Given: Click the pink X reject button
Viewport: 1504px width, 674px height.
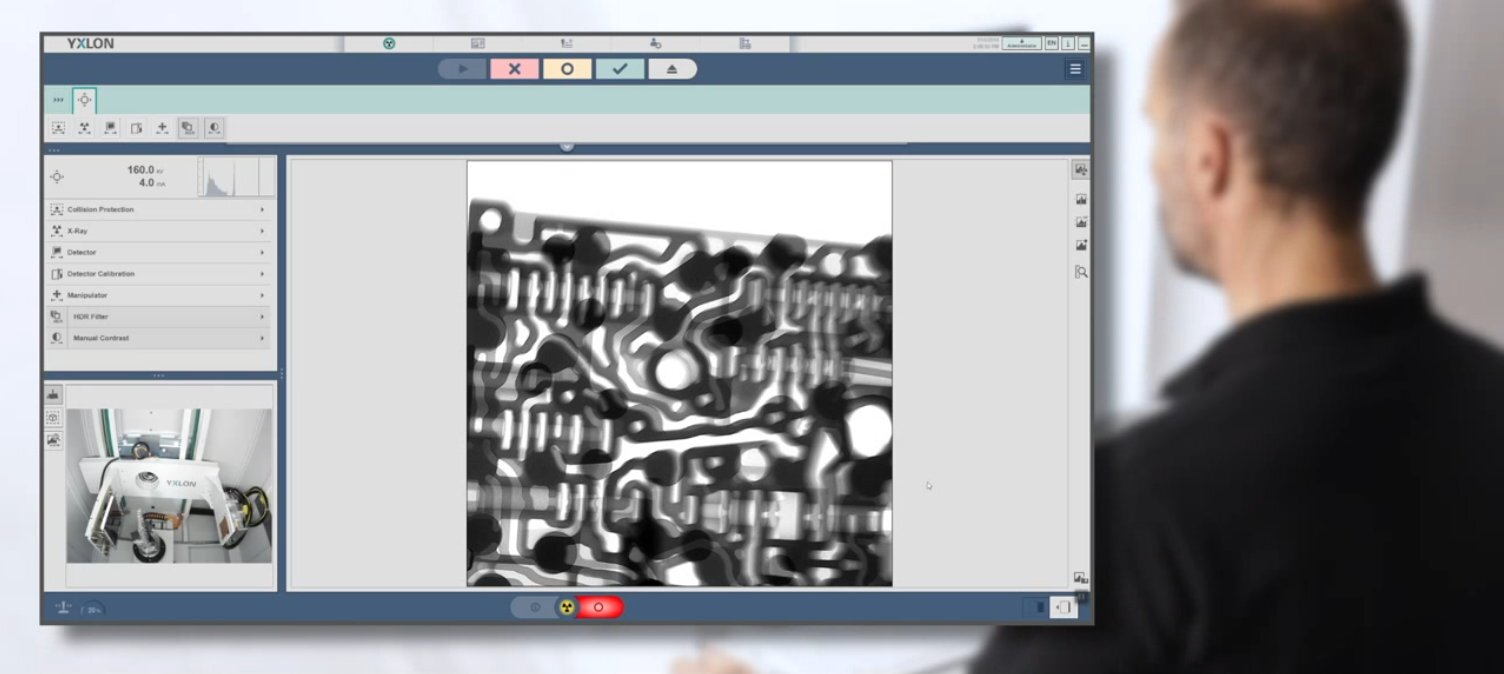Looking at the screenshot, I should (515, 69).
